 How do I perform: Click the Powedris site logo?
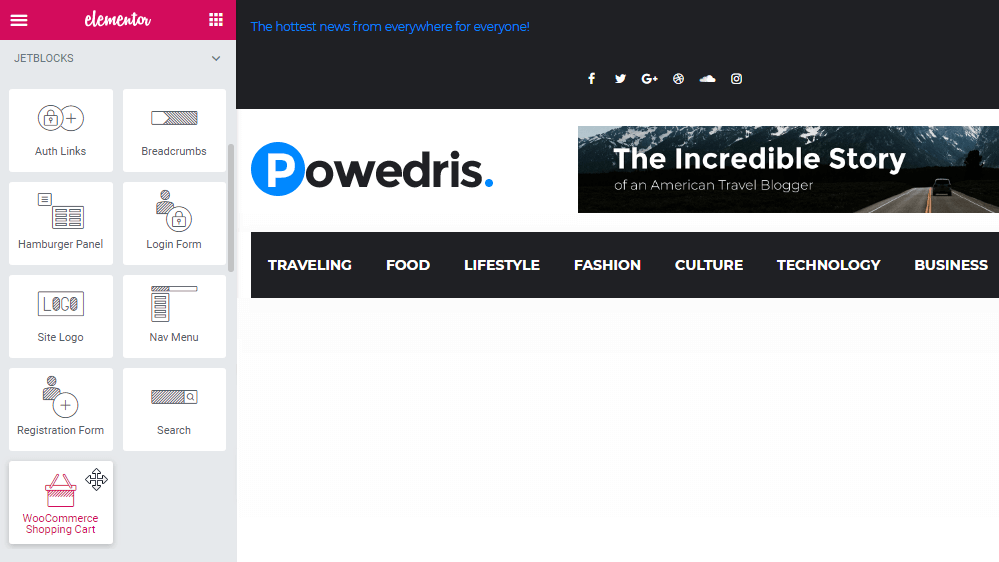[372, 169]
